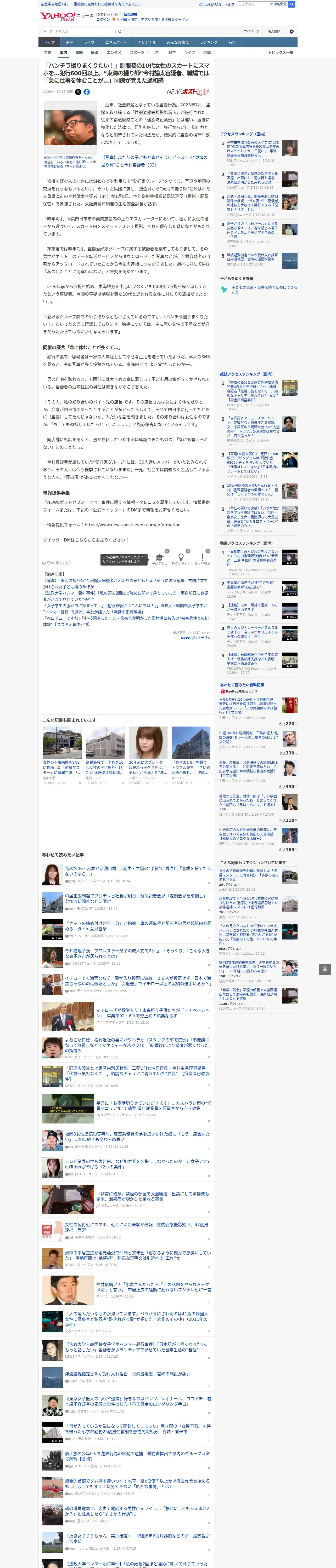Click the Yahoo! JAPAN logo
The height and width of the screenshot is (1568, 336).
pos(58,17)
